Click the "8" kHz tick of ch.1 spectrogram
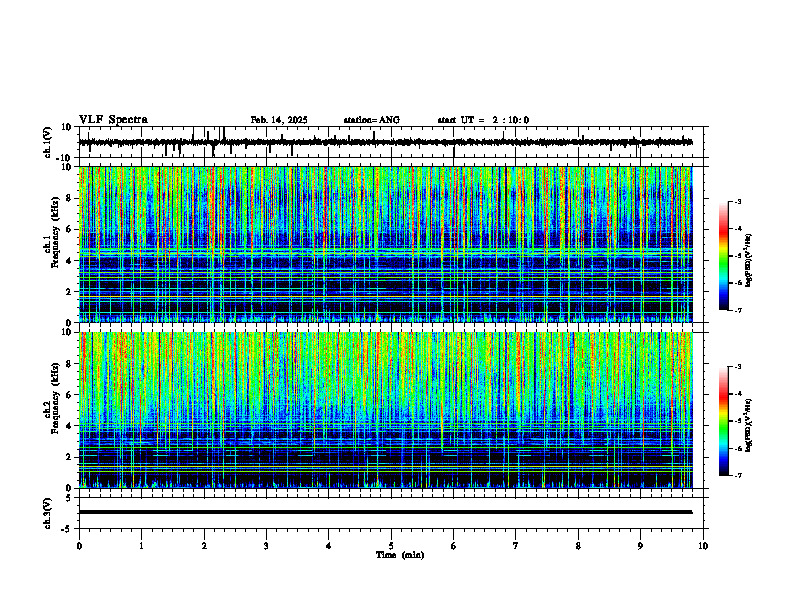Screen dimensions: 792x612 tap(70, 198)
